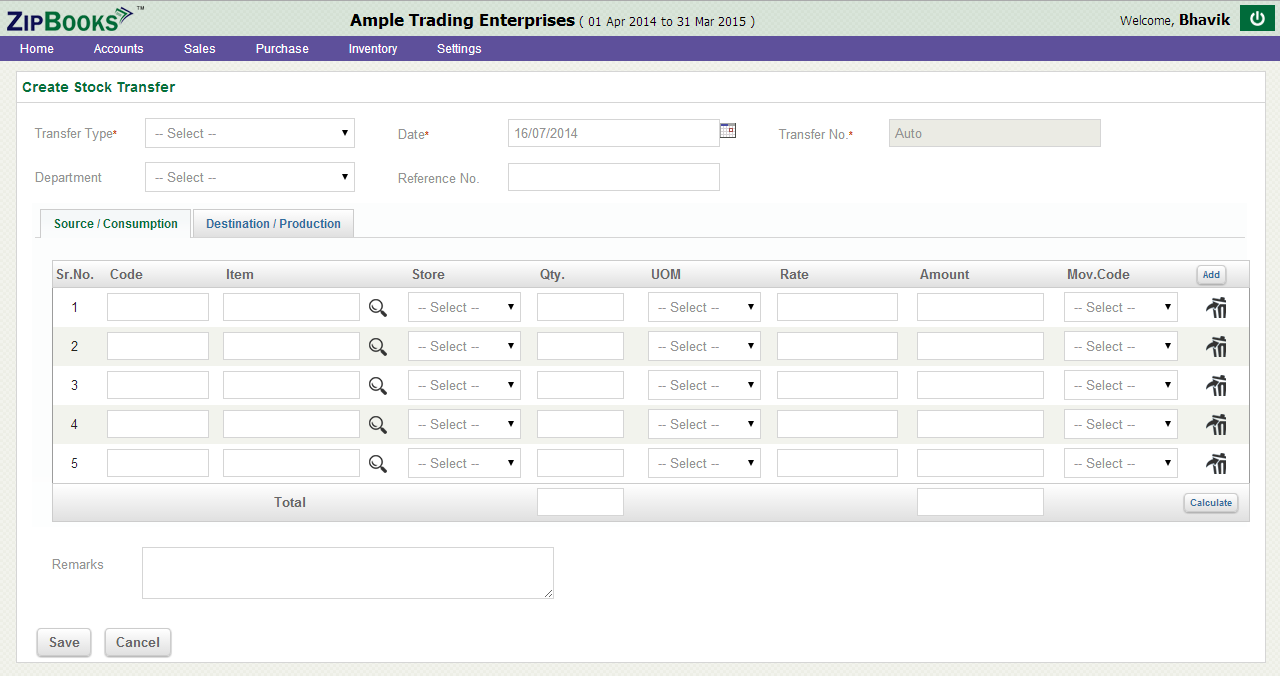Viewport: 1280px width, 676px height.
Task: Switch to Destination / Production tab
Action: click(273, 224)
